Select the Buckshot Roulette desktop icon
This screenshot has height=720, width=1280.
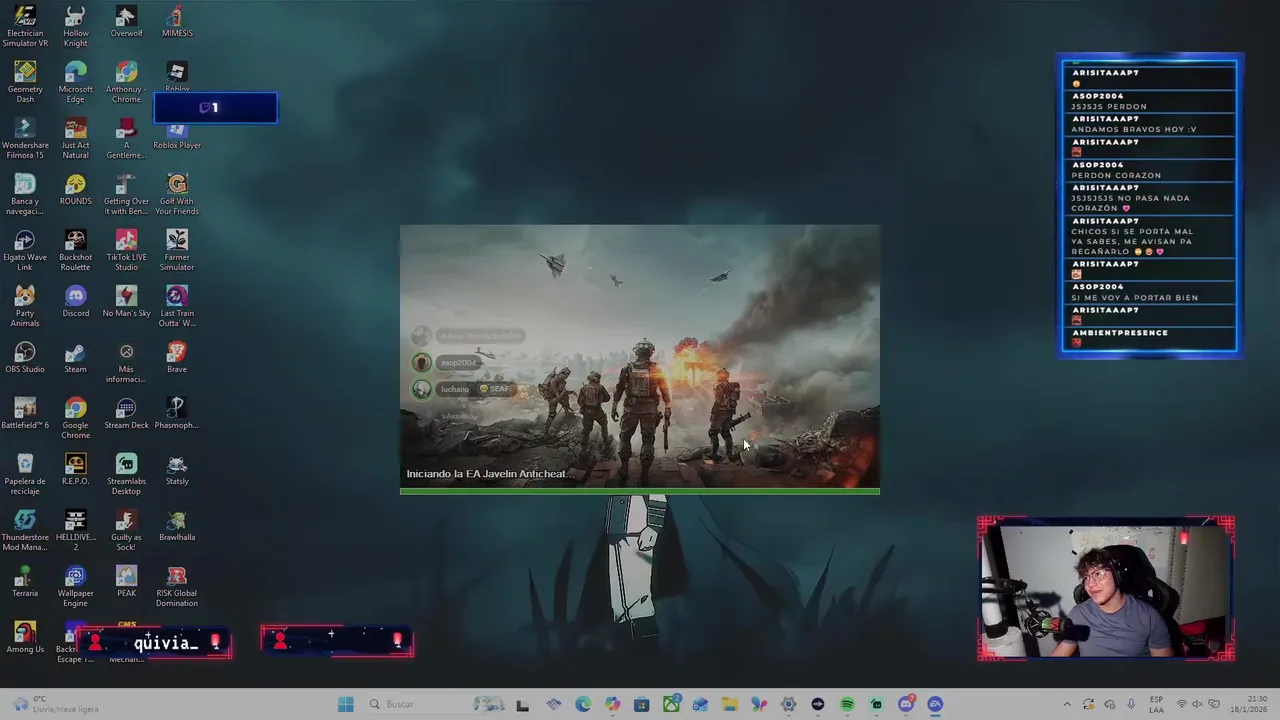[76, 251]
